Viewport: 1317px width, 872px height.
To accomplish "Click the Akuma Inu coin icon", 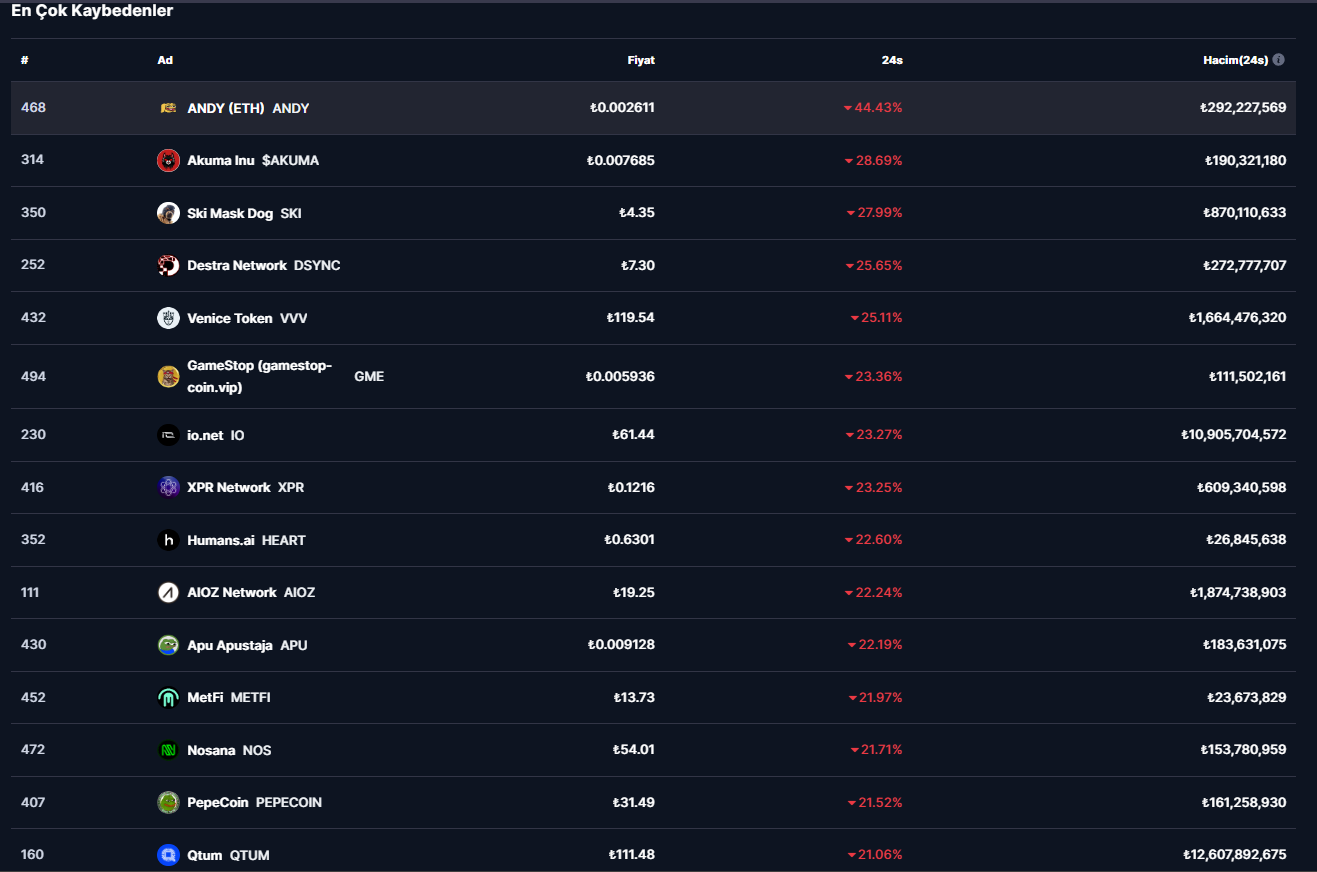I will pos(168,160).
